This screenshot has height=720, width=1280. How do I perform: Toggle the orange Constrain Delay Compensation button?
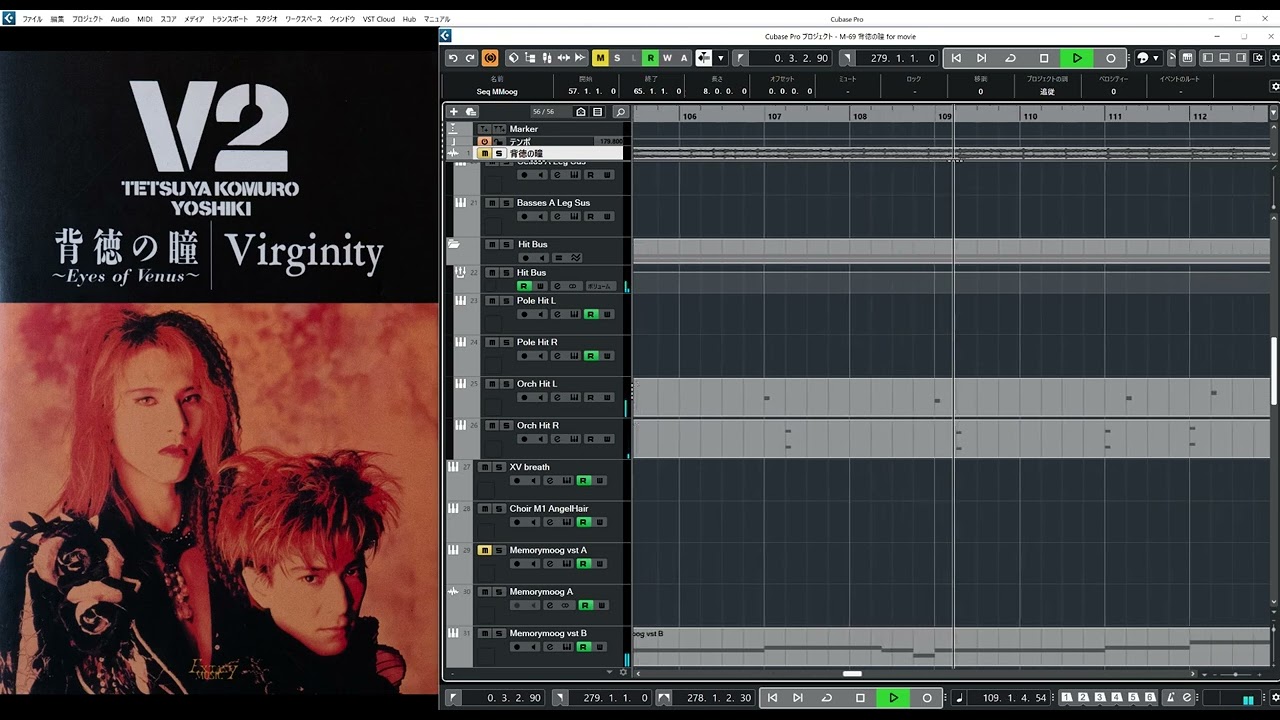coord(490,58)
